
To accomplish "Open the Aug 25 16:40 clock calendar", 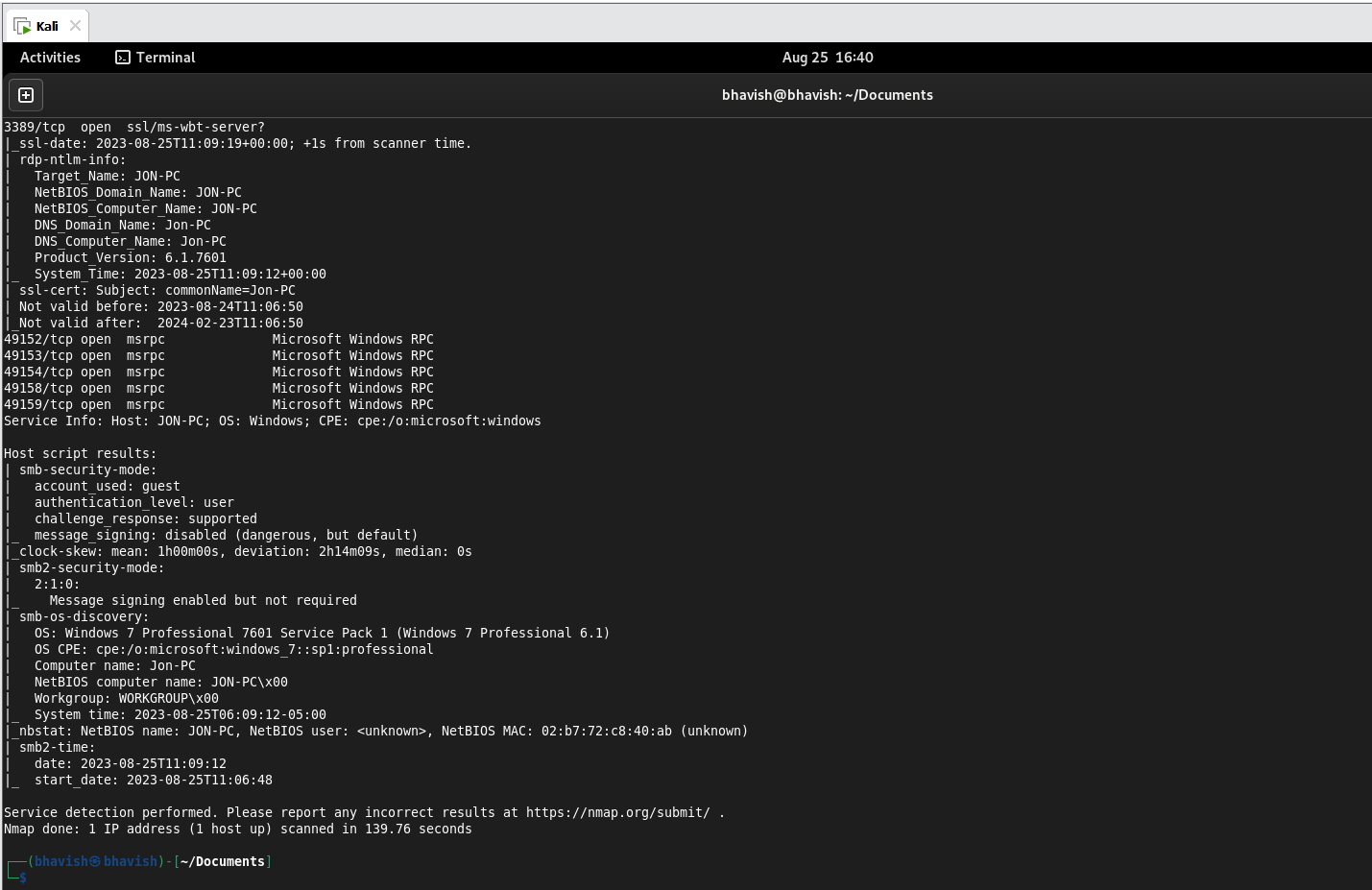I will pos(827,58).
